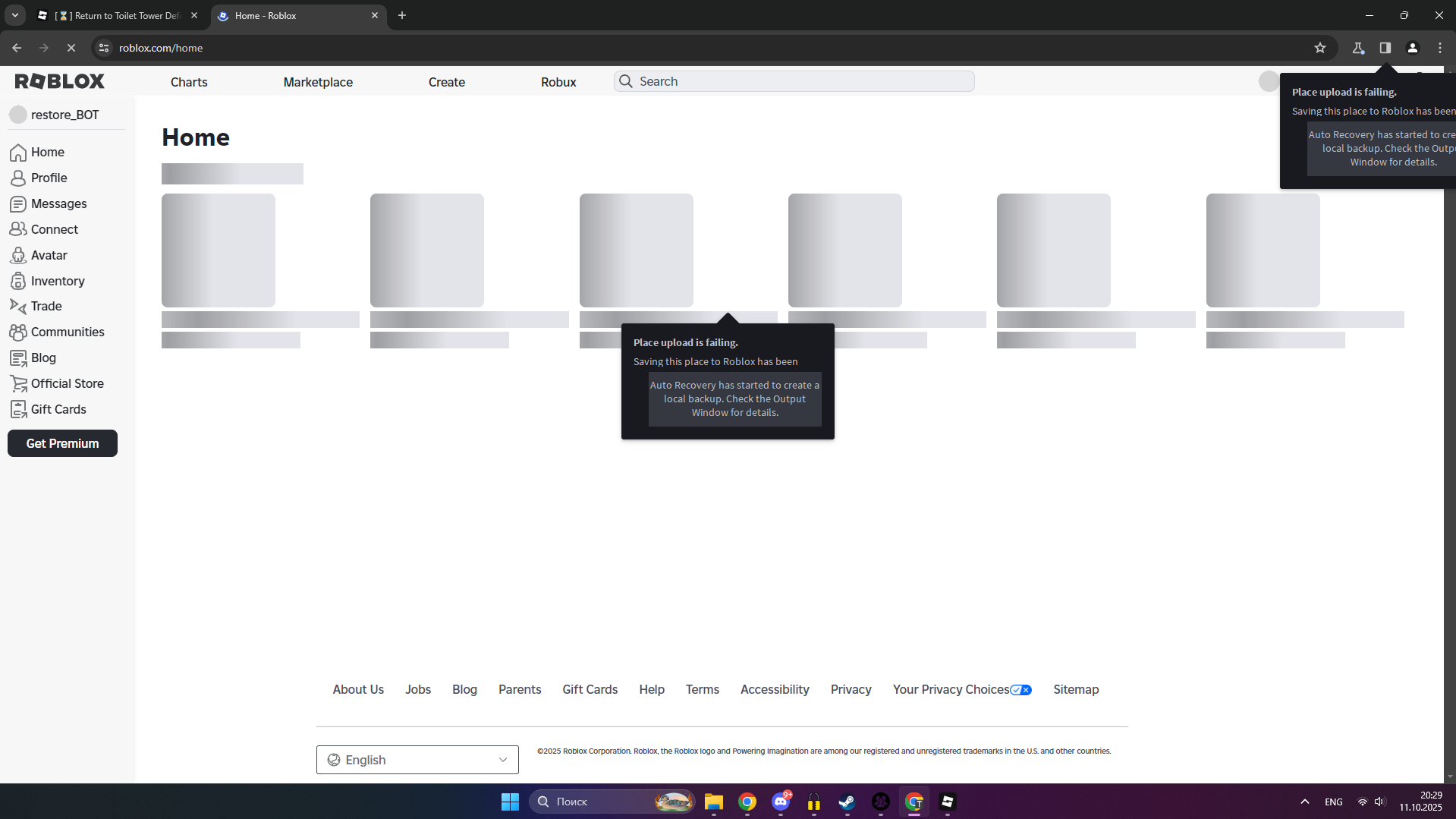Open the footer Blog link

(464, 689)
